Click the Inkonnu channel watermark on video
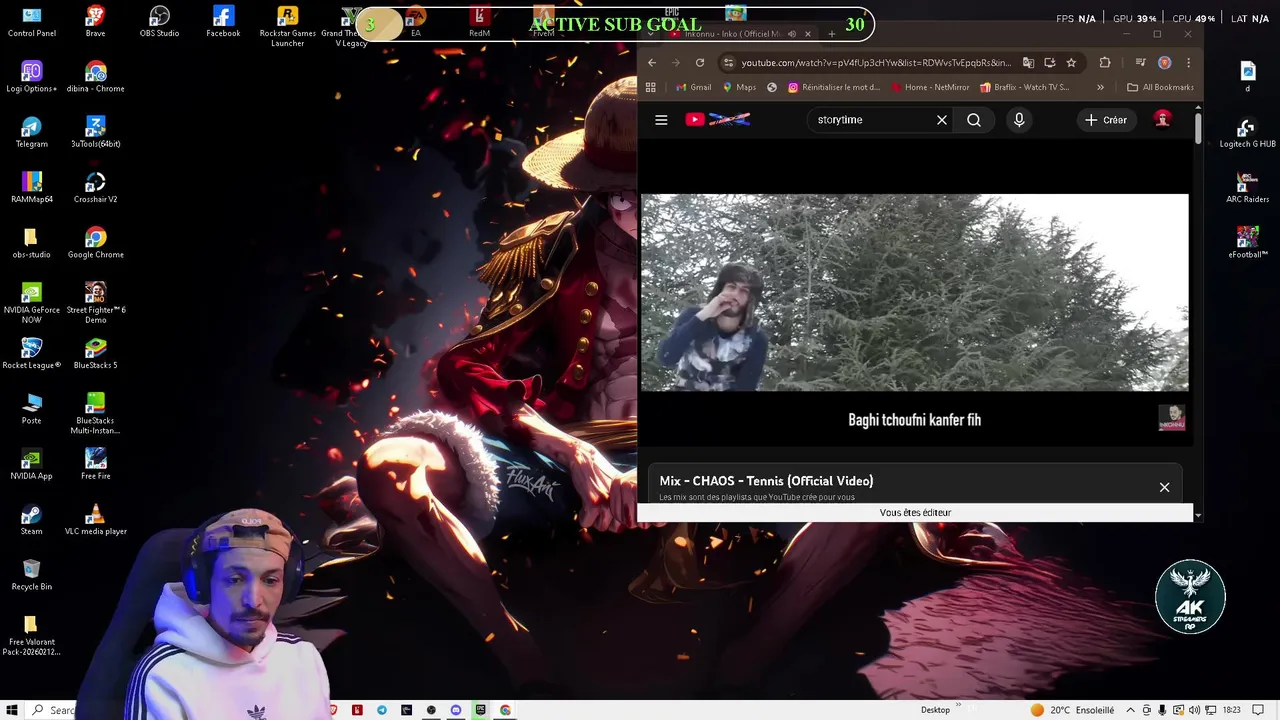This screenshot has height=720, width=1280. pos(1171,417)
